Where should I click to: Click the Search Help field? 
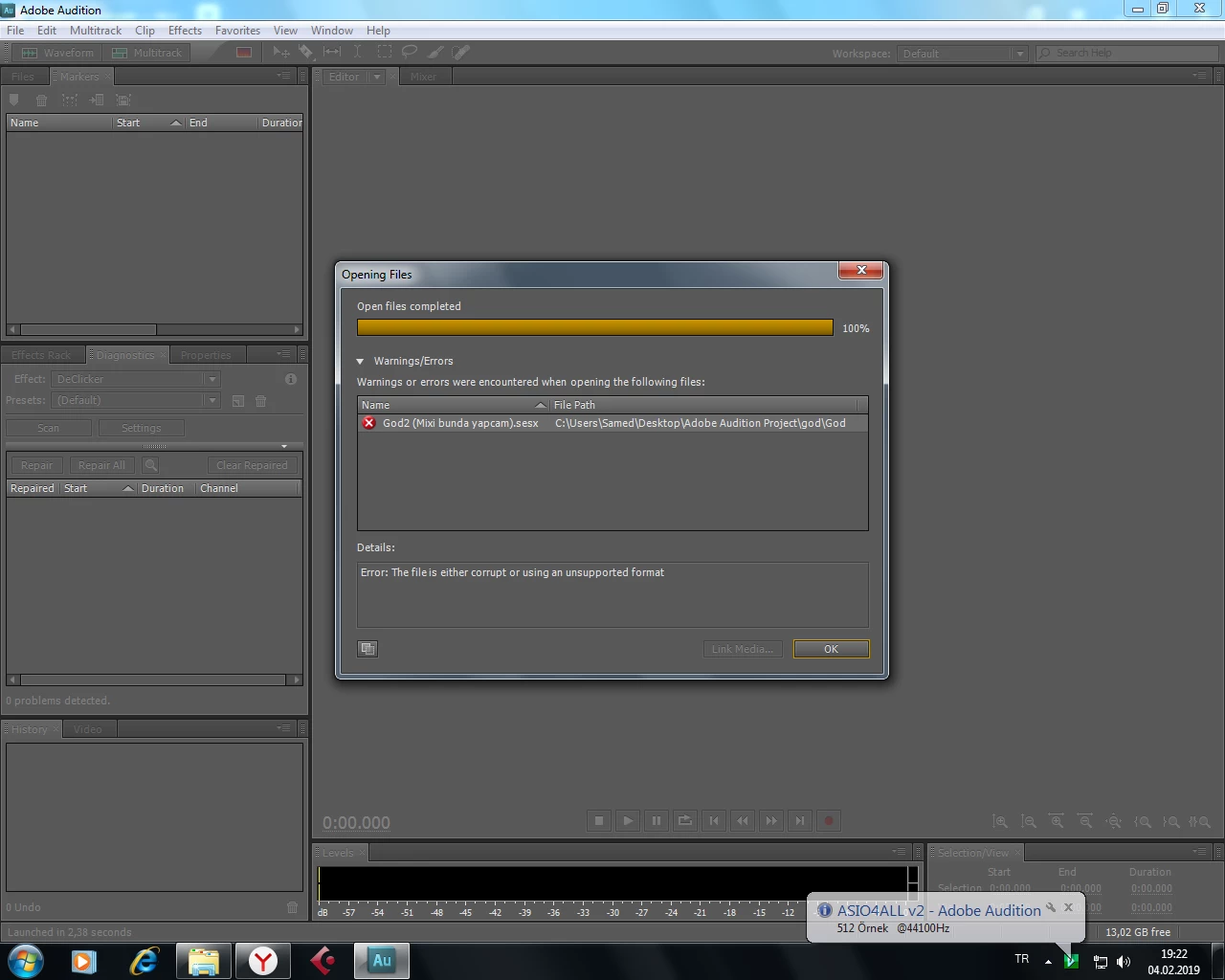[1126, 53]
